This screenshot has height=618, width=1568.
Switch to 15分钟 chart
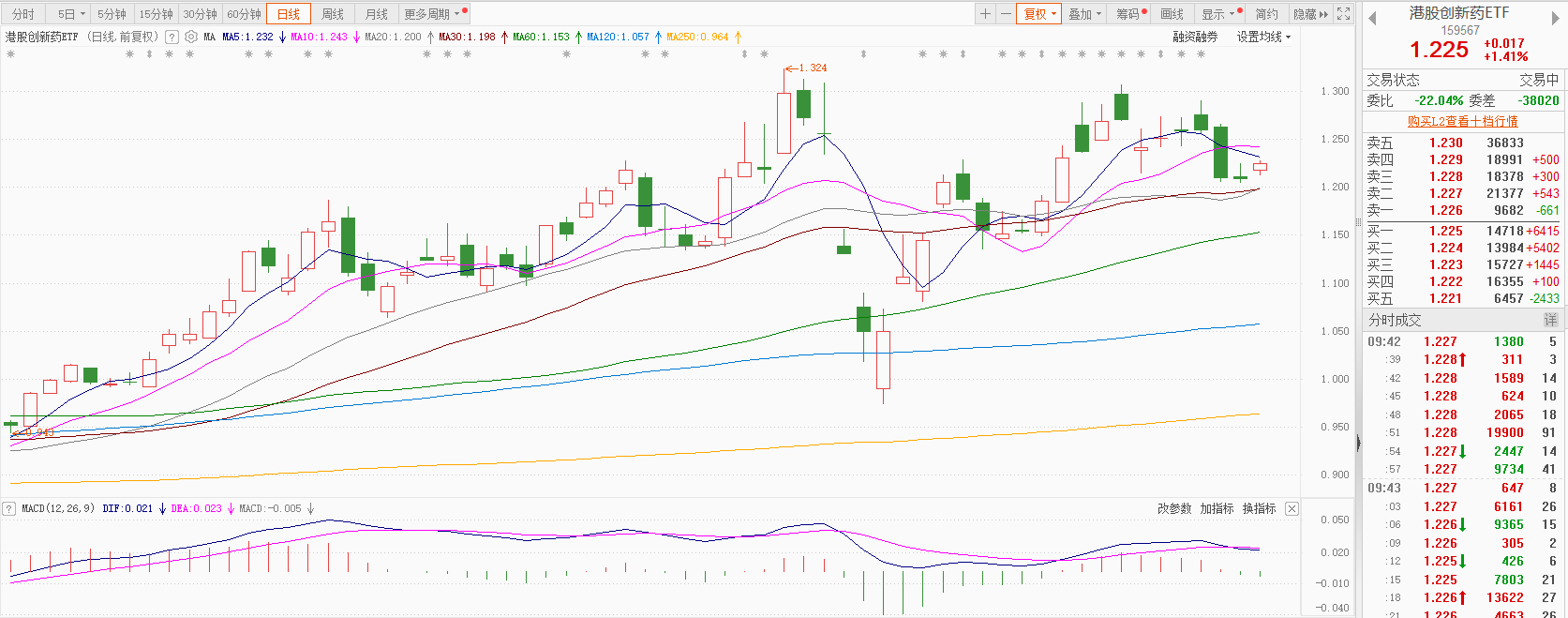point(156,14)
